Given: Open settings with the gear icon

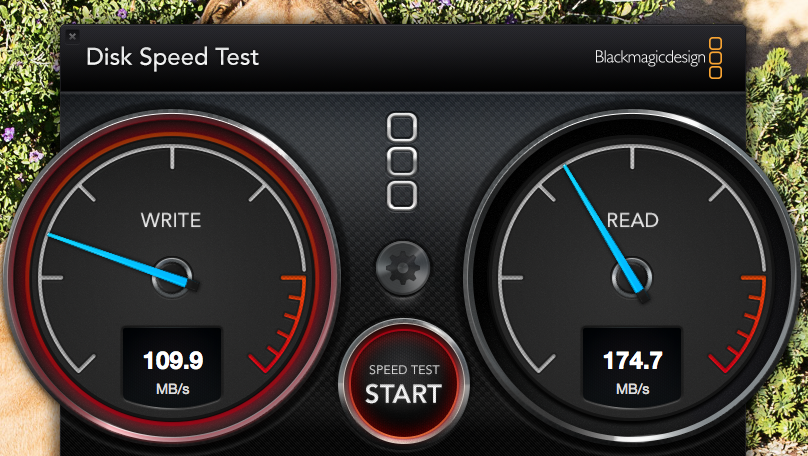Looking at the screenshot, I should pos(402,268).
